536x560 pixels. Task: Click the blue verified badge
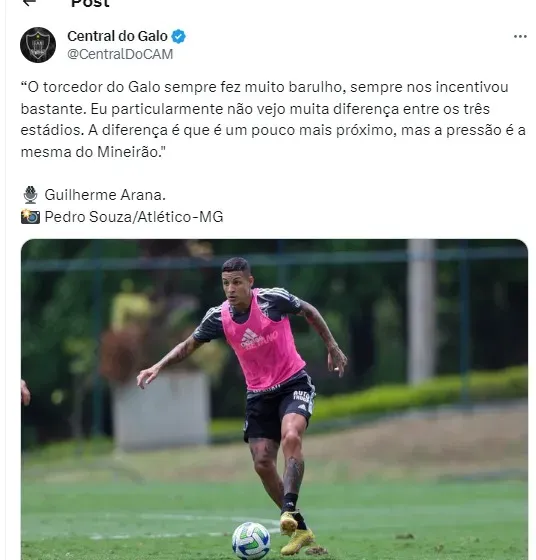pos(178,36)
